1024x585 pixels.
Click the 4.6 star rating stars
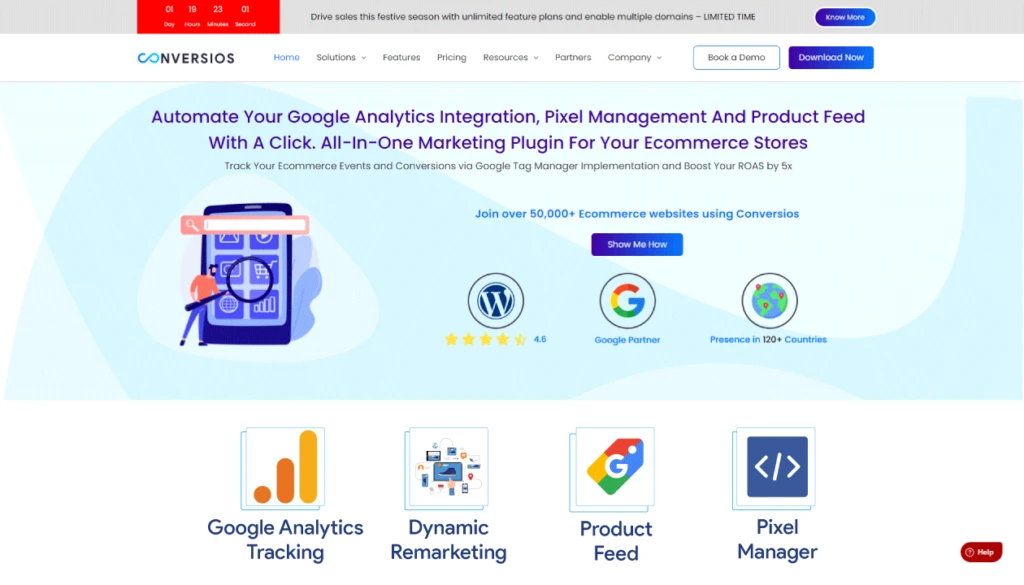click(x=486, y=340)
